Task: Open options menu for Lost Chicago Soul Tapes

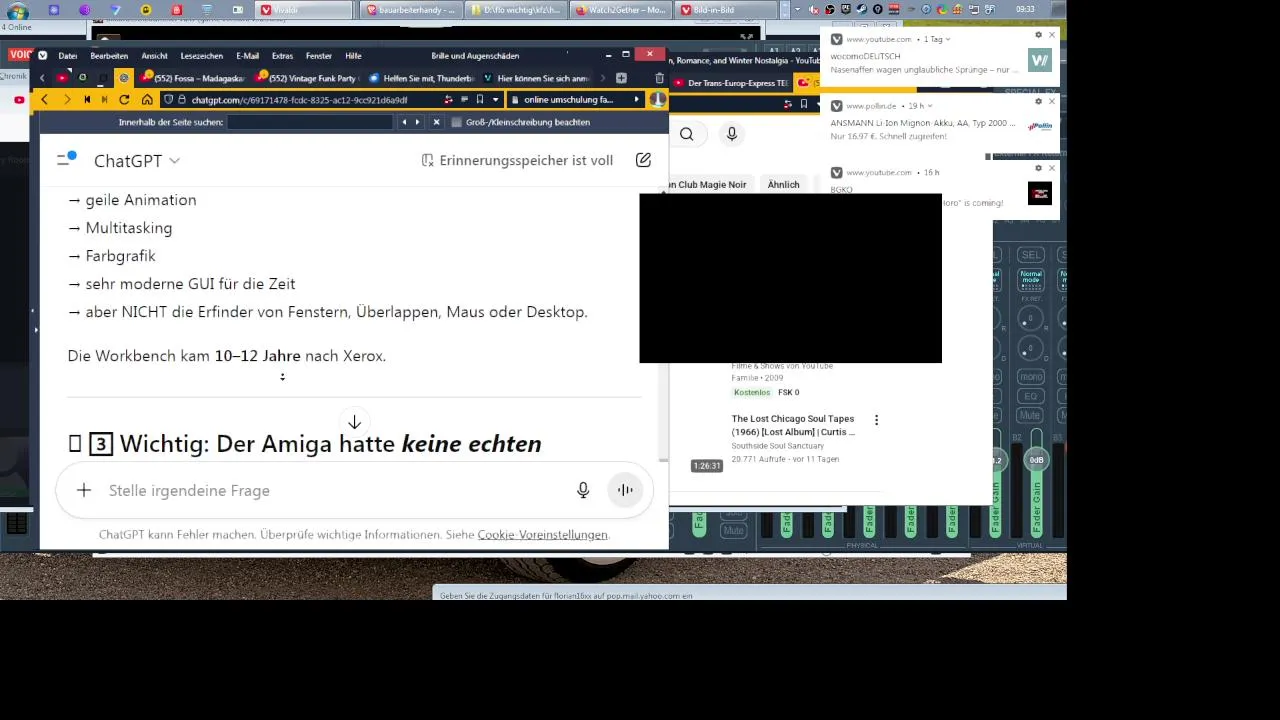Action: (877, 420)
